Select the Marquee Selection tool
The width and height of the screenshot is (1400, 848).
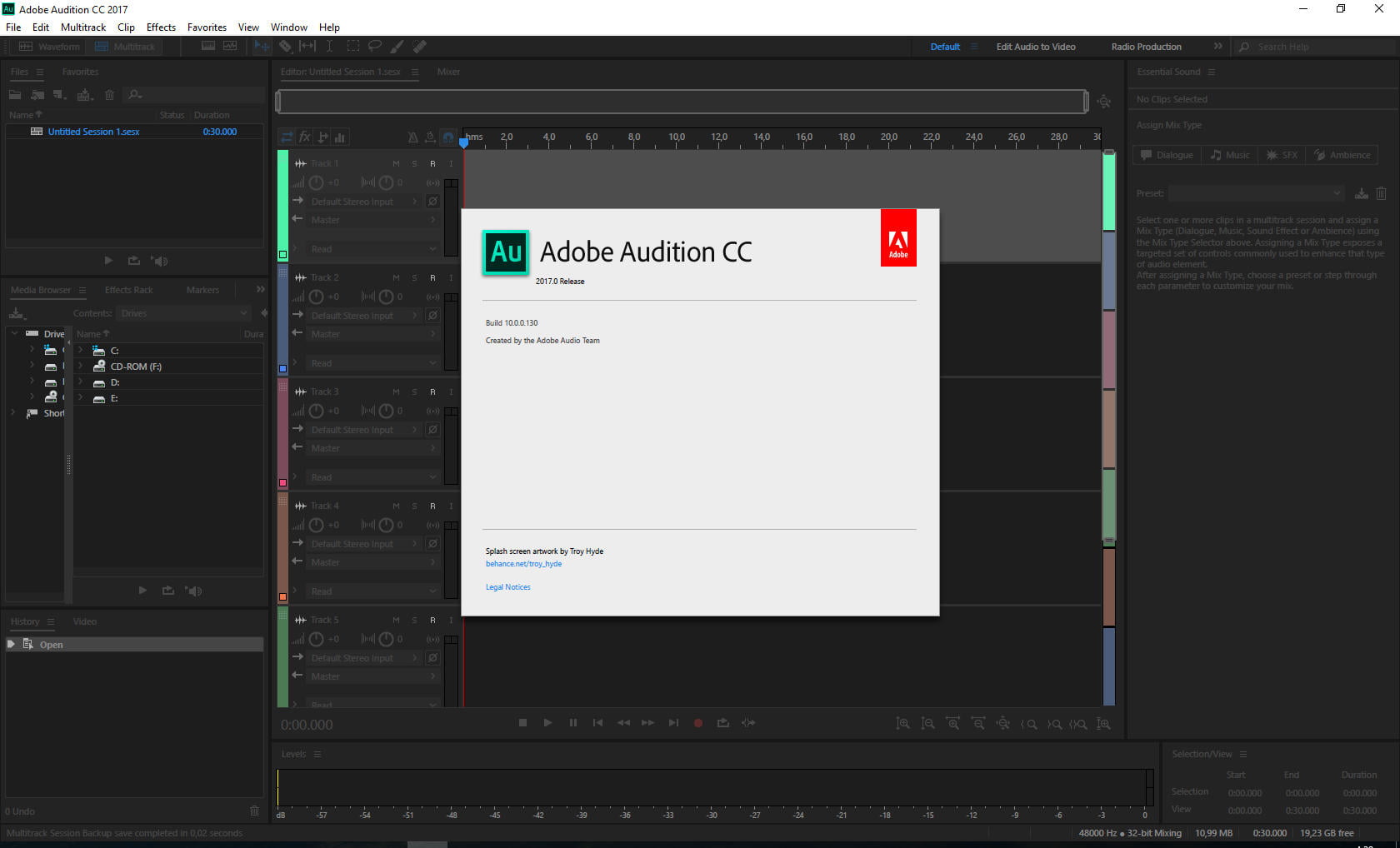pyautogui.click(x=353, y=47)
